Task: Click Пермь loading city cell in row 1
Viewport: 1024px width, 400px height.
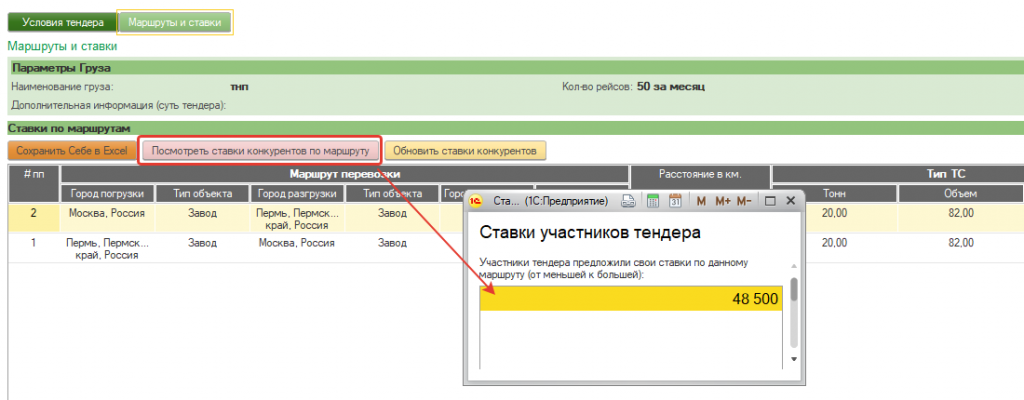Action: tap(108, 249)
